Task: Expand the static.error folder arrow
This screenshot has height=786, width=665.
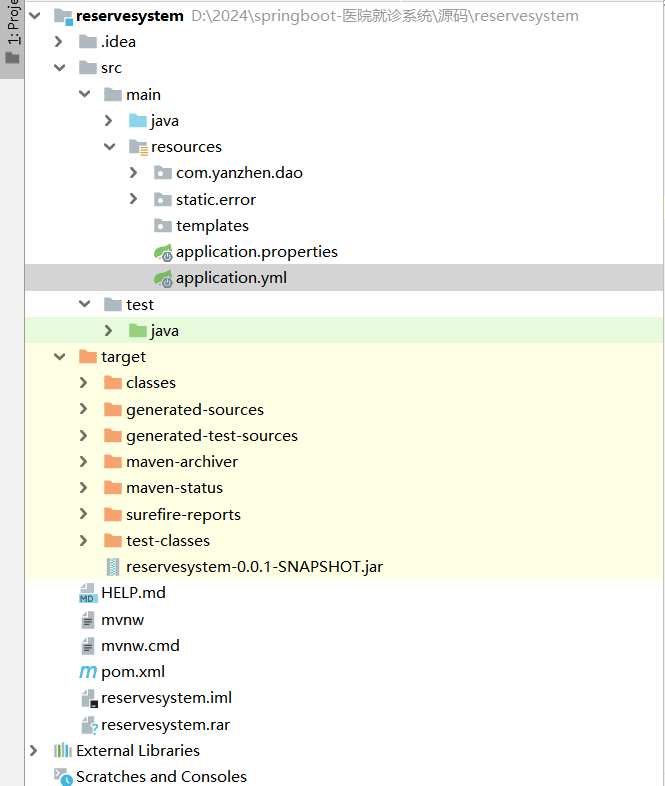Action: 135,199
